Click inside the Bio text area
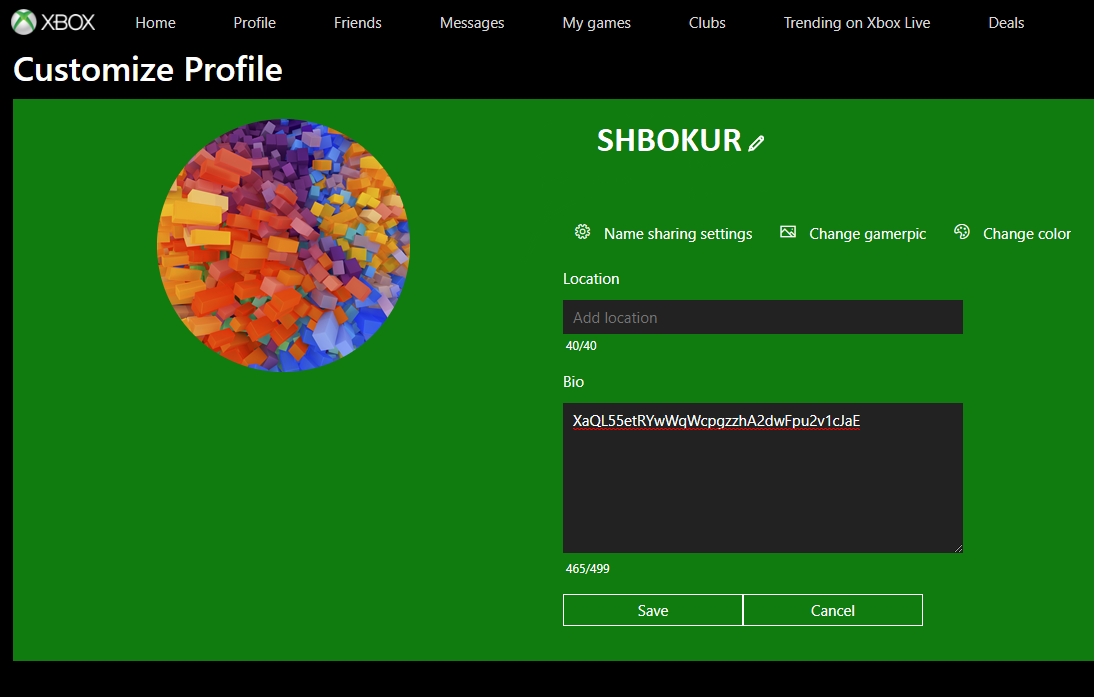The image size is (1094, 697). coord(763,478)
